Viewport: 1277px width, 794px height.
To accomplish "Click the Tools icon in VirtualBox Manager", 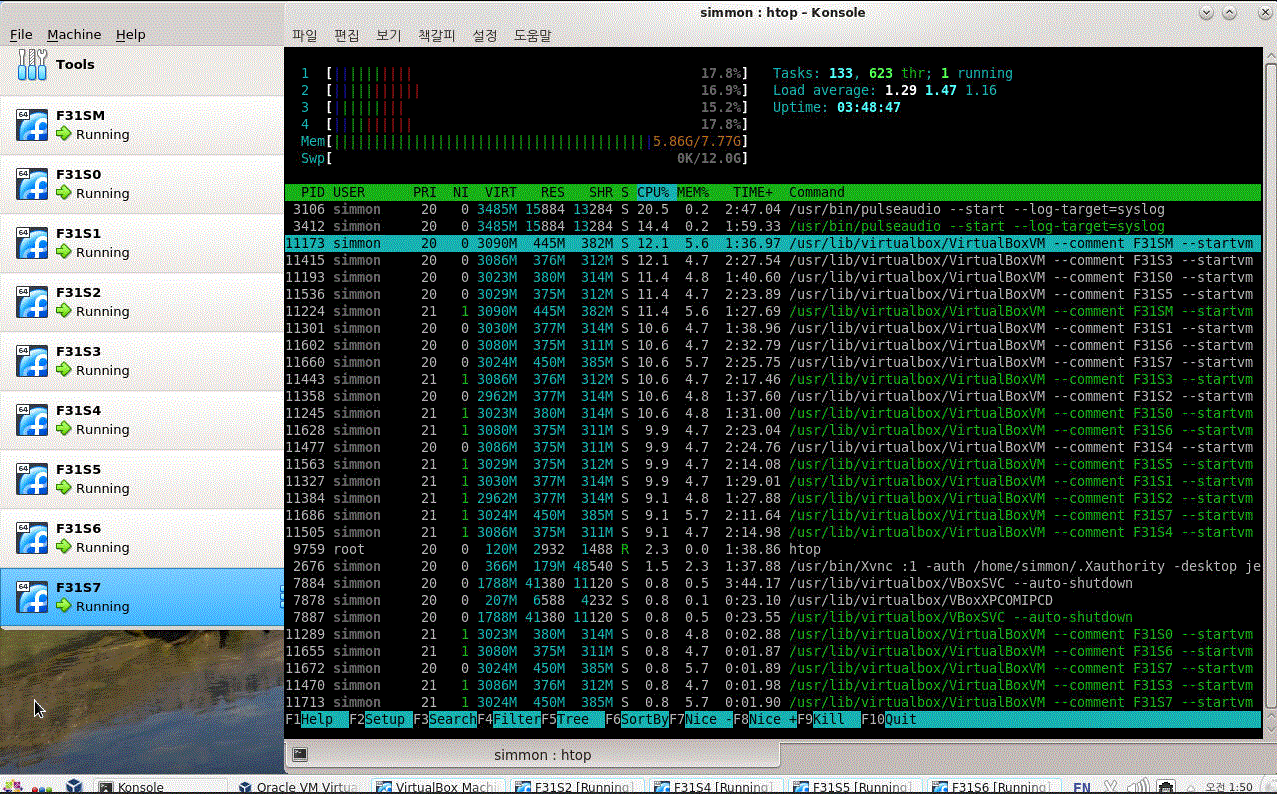I will tap(33, 65).
